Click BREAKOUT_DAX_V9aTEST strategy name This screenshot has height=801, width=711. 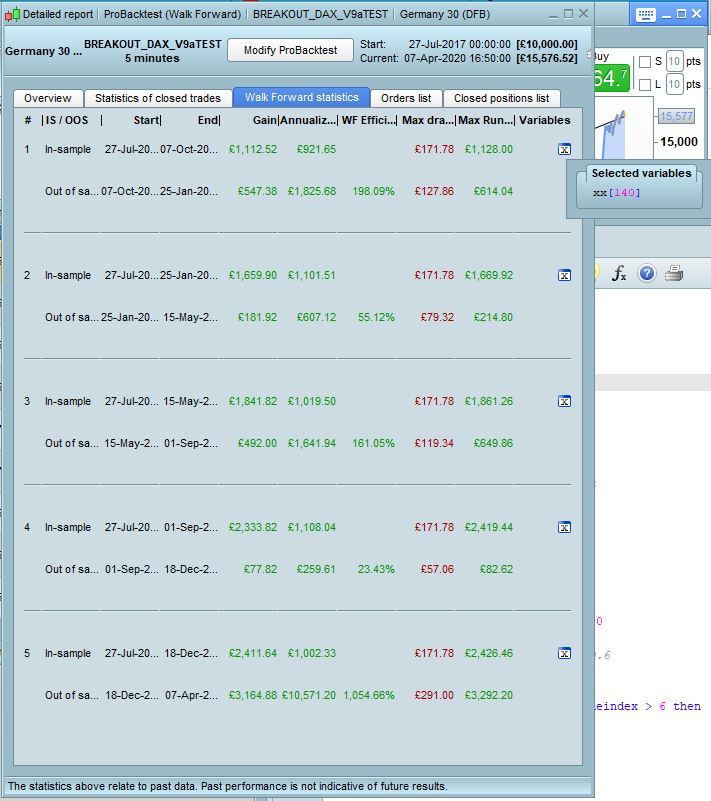click(x=153, y=44)
